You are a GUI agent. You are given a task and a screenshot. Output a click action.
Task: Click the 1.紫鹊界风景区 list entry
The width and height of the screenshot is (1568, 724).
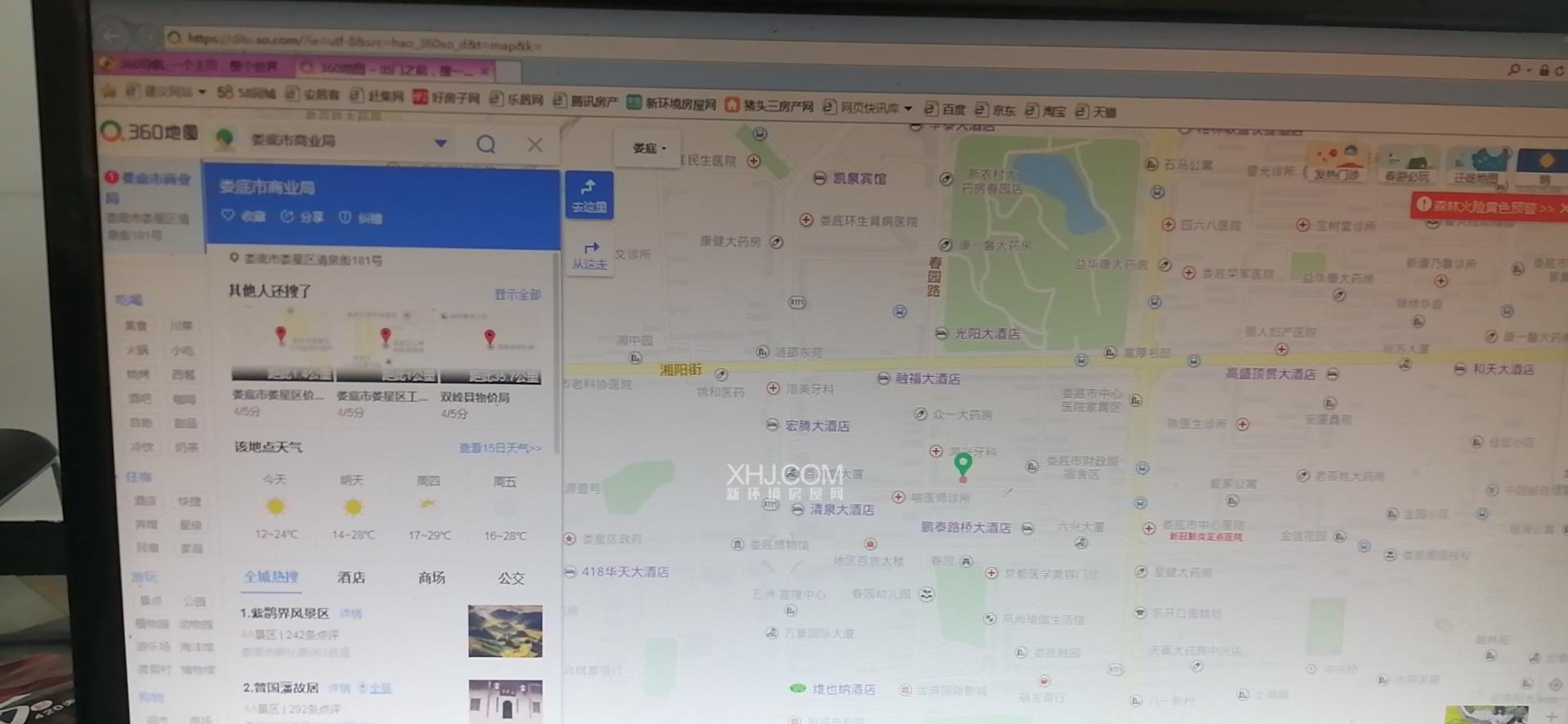(x=285, y=613)
